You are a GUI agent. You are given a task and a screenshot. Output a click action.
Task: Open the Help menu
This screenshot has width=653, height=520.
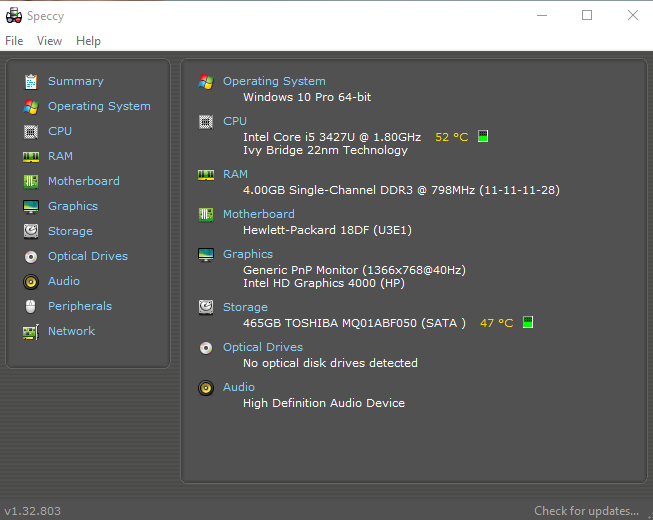pos(88,41)
